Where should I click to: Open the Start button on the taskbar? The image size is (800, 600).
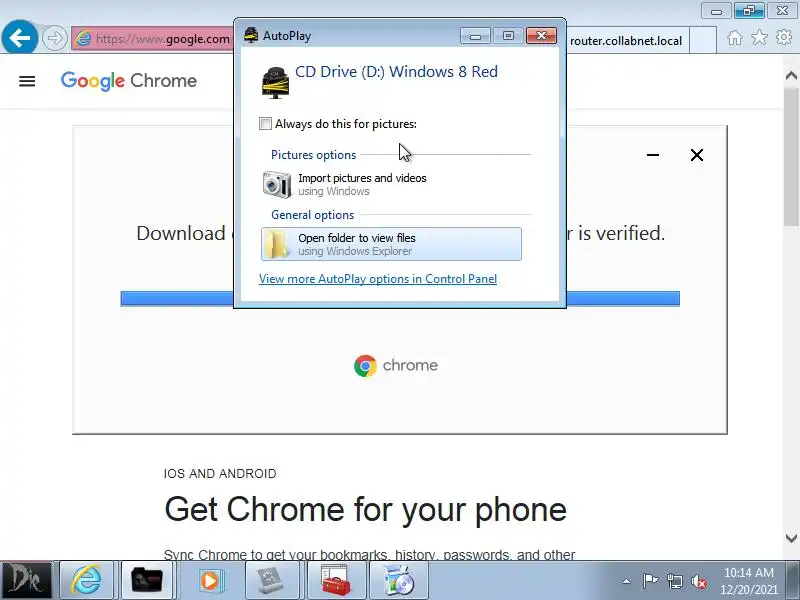26,580
